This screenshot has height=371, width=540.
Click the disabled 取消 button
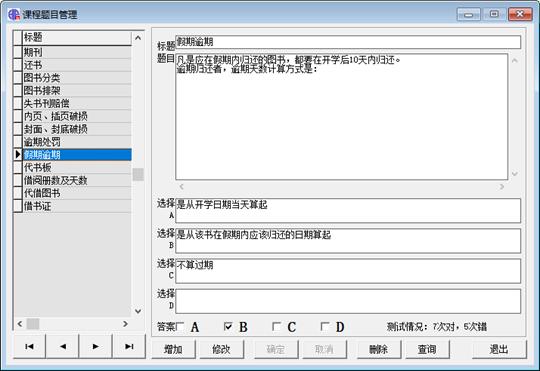[x=324, y=349]
